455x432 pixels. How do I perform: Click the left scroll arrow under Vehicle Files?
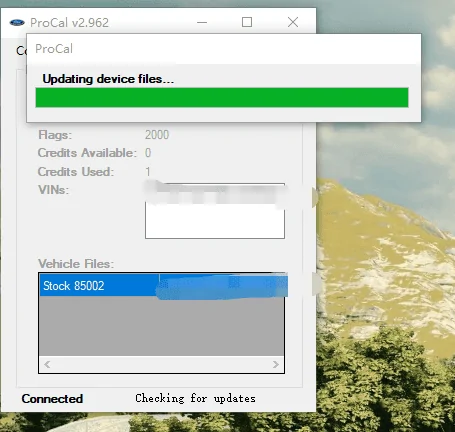(47, 364)
